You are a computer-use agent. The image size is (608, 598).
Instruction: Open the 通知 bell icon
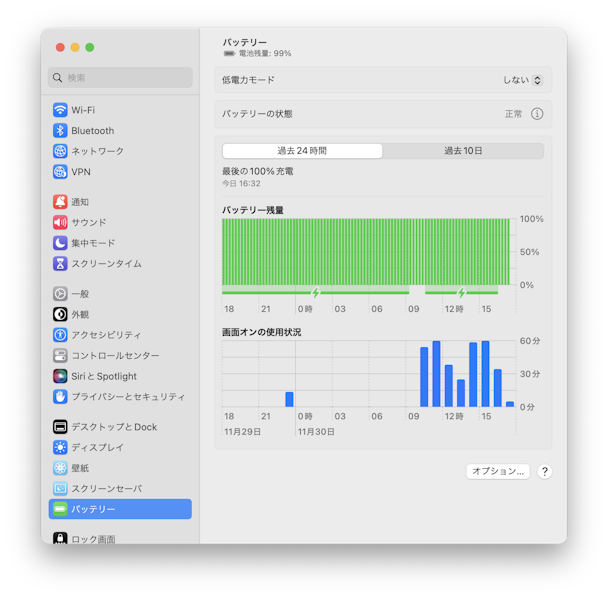click(60, 202)
